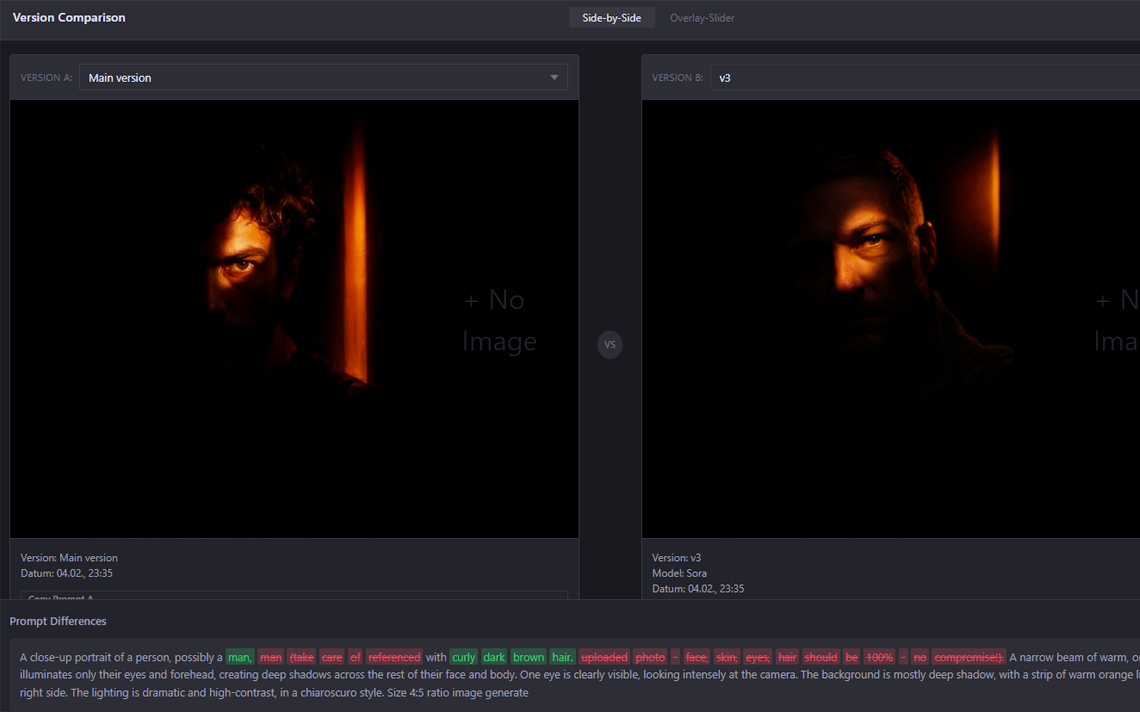Expand the version selector showing 'Main version'
The width and height of the screenshot is (1140, 712).
click(x=324, y=77)
